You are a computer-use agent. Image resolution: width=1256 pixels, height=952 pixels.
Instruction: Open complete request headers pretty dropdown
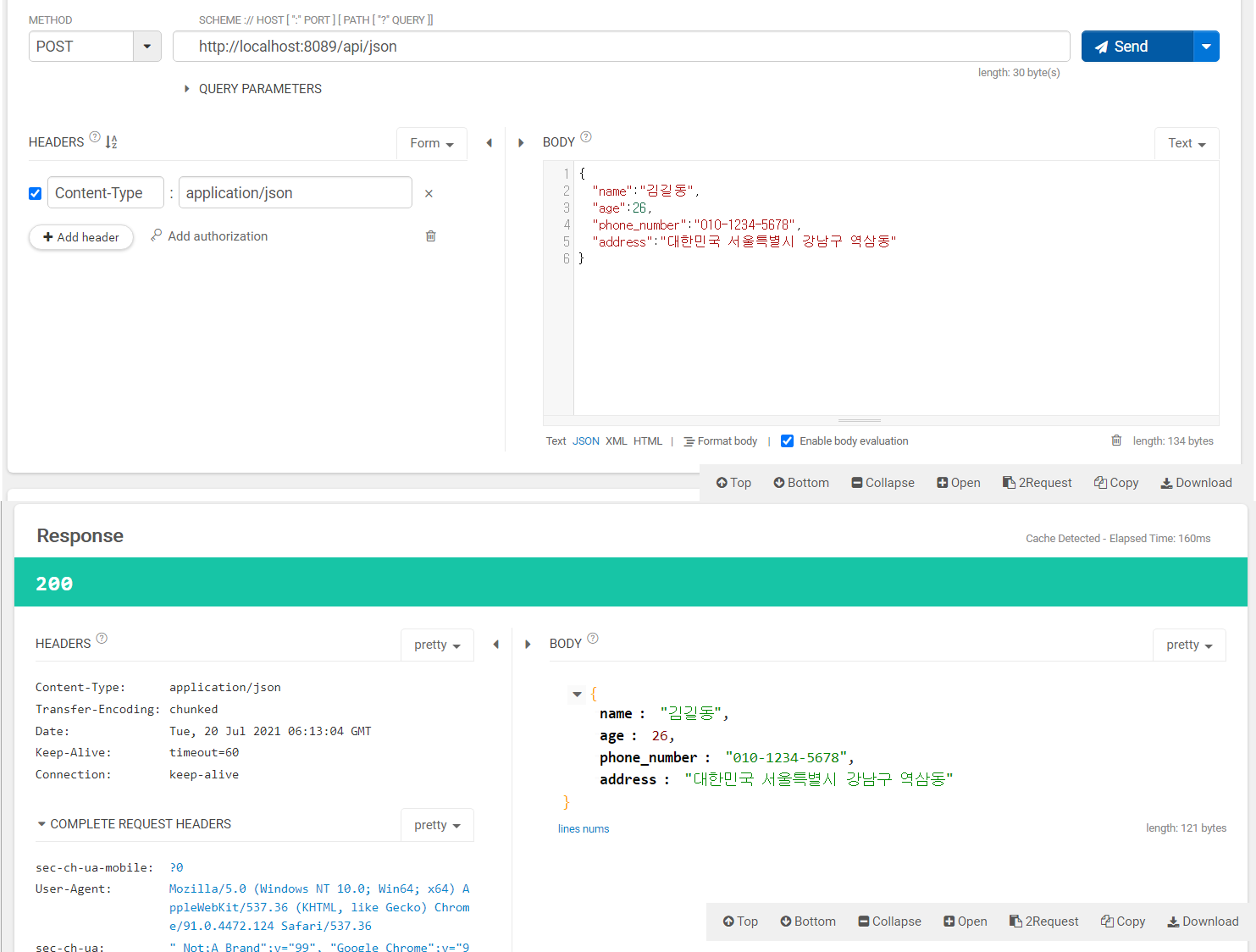point(437,825)
